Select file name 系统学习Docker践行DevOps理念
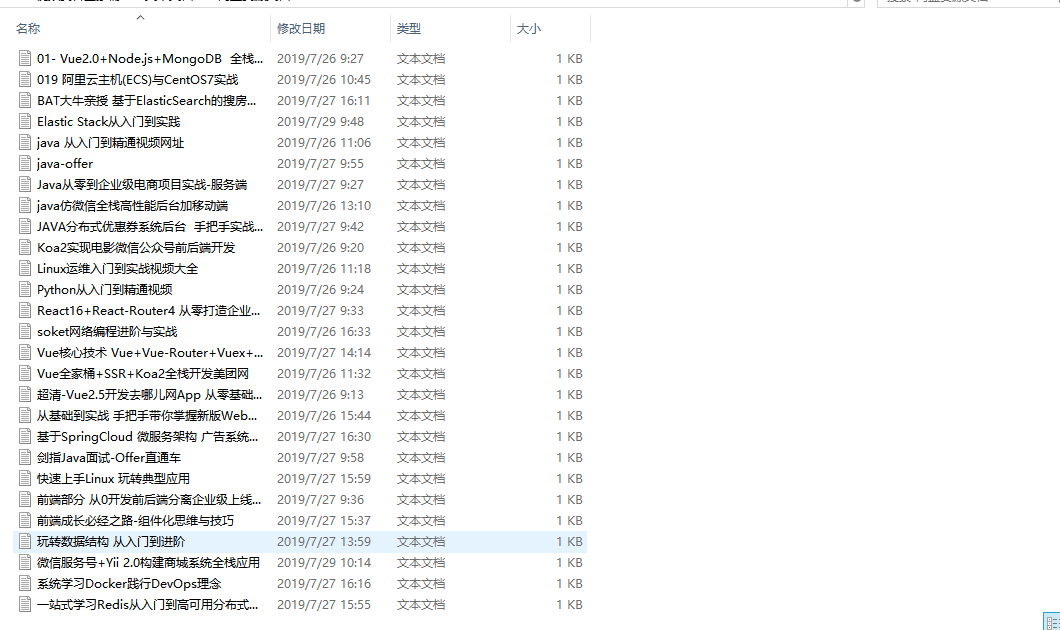The width and height of the screenshot is (1060, 630). [x=129, y=583]
